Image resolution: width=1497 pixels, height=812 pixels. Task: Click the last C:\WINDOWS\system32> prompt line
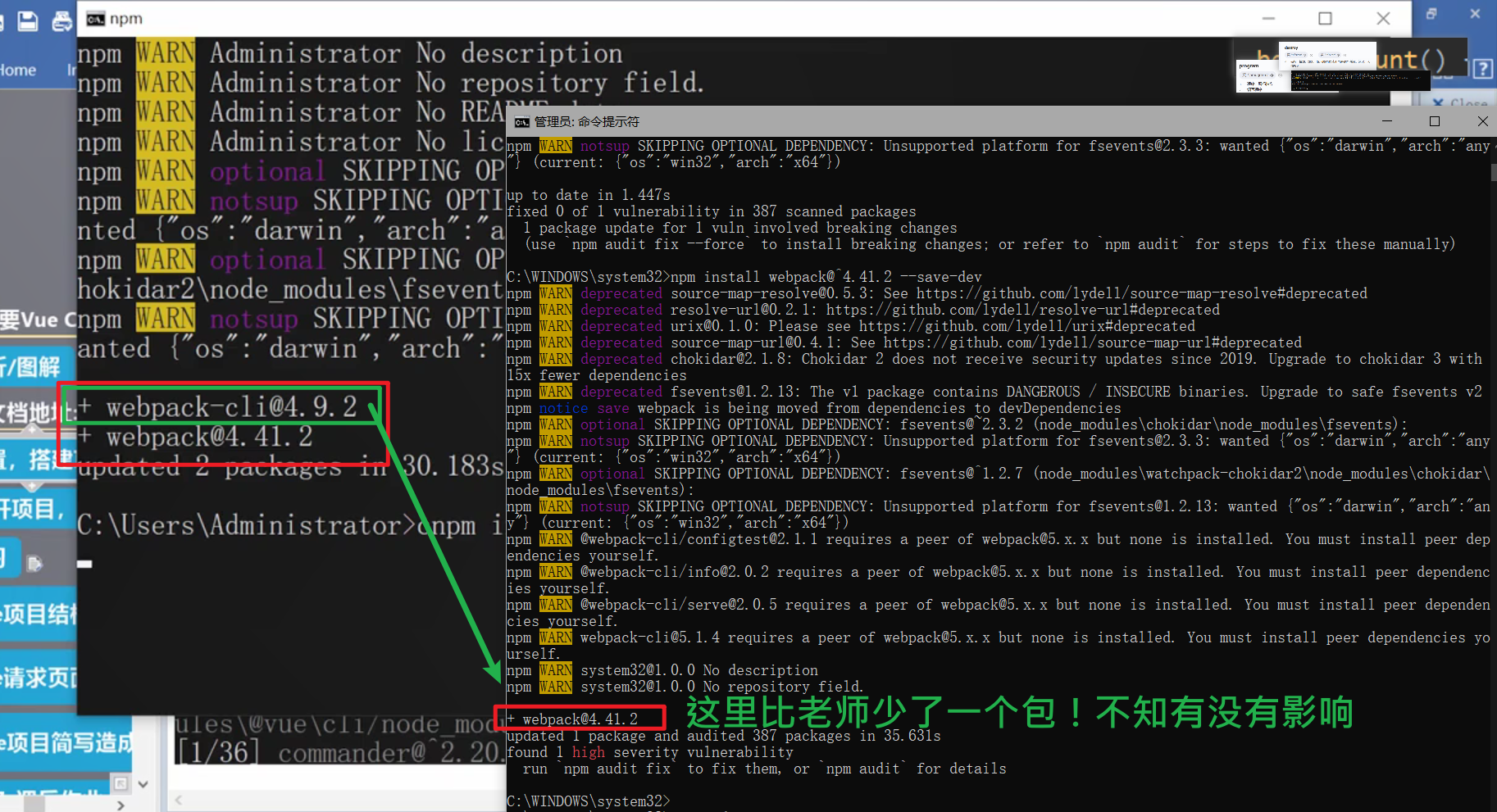(589, 801)
